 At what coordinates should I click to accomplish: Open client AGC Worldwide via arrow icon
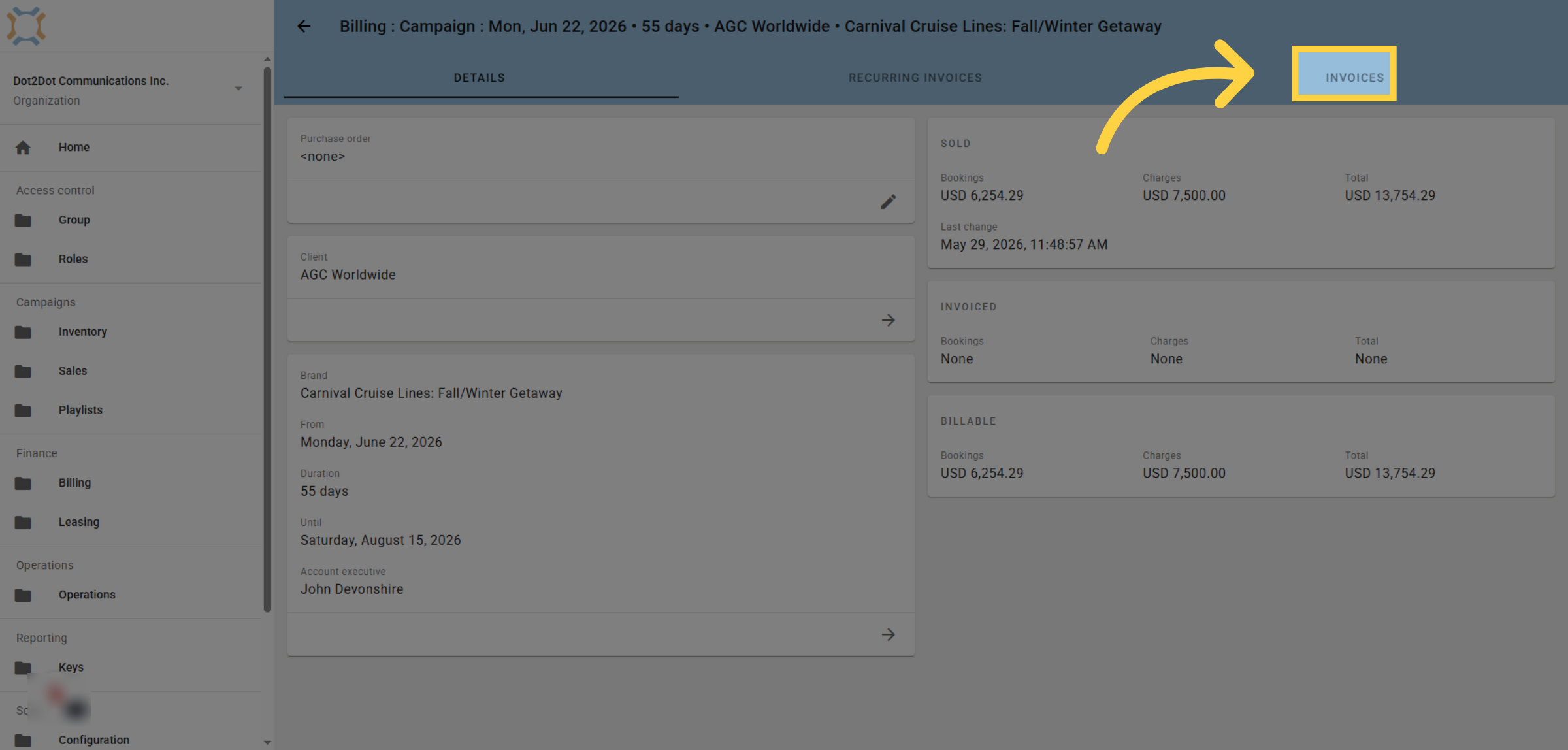pos(888,320)
